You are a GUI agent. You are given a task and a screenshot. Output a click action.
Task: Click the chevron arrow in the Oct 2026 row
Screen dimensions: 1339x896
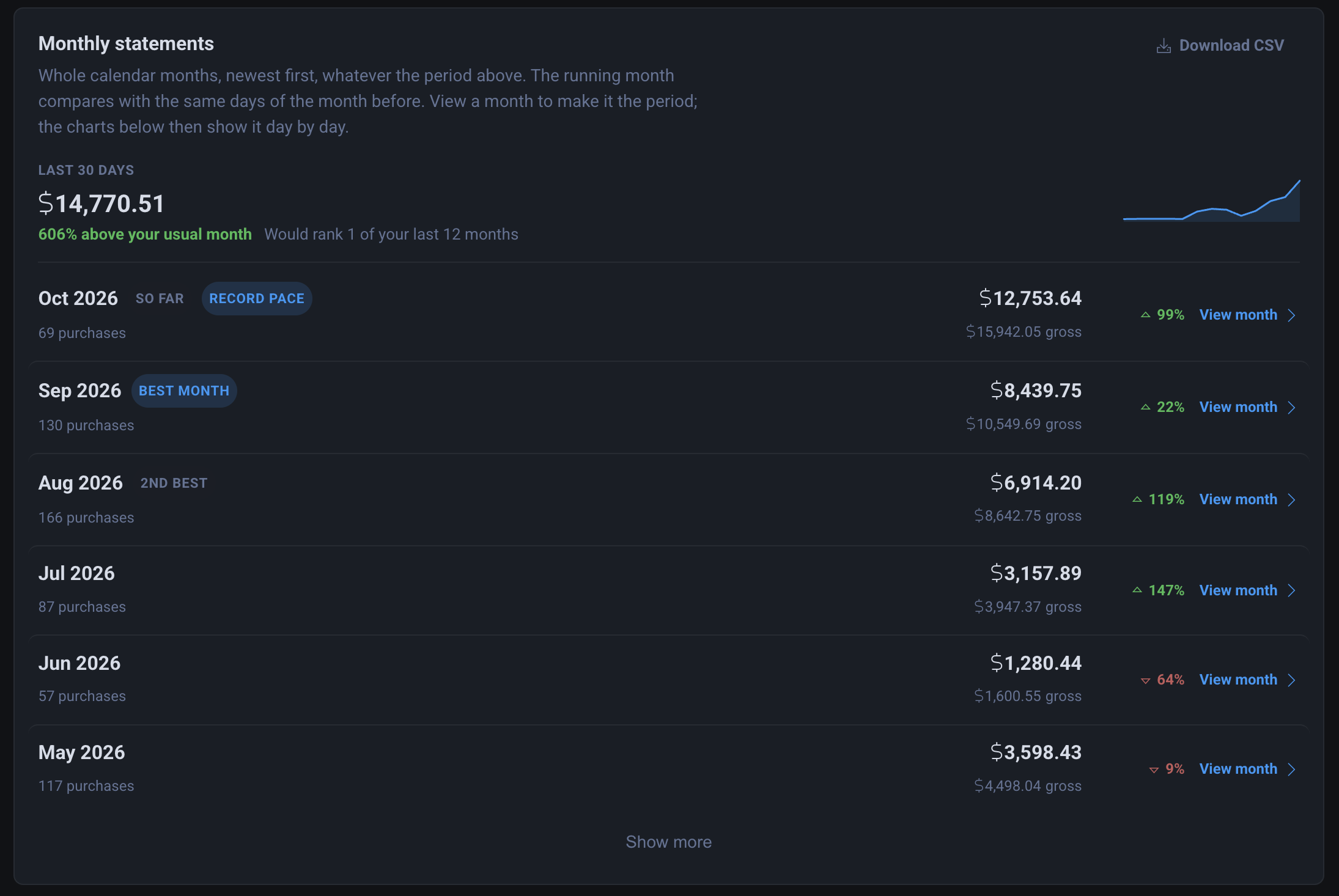pyautogui.click(x=1291, y=315)
